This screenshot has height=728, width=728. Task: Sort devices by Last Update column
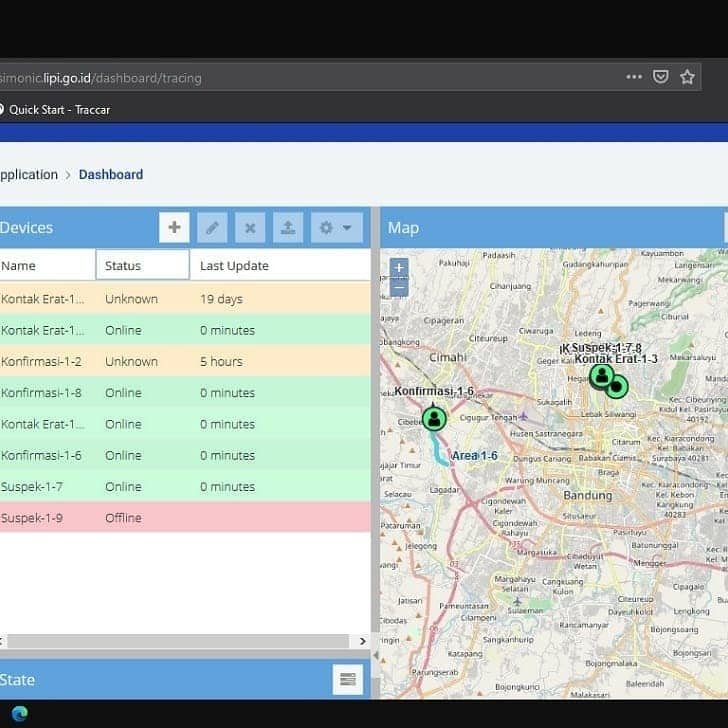[x=234, y=266]
